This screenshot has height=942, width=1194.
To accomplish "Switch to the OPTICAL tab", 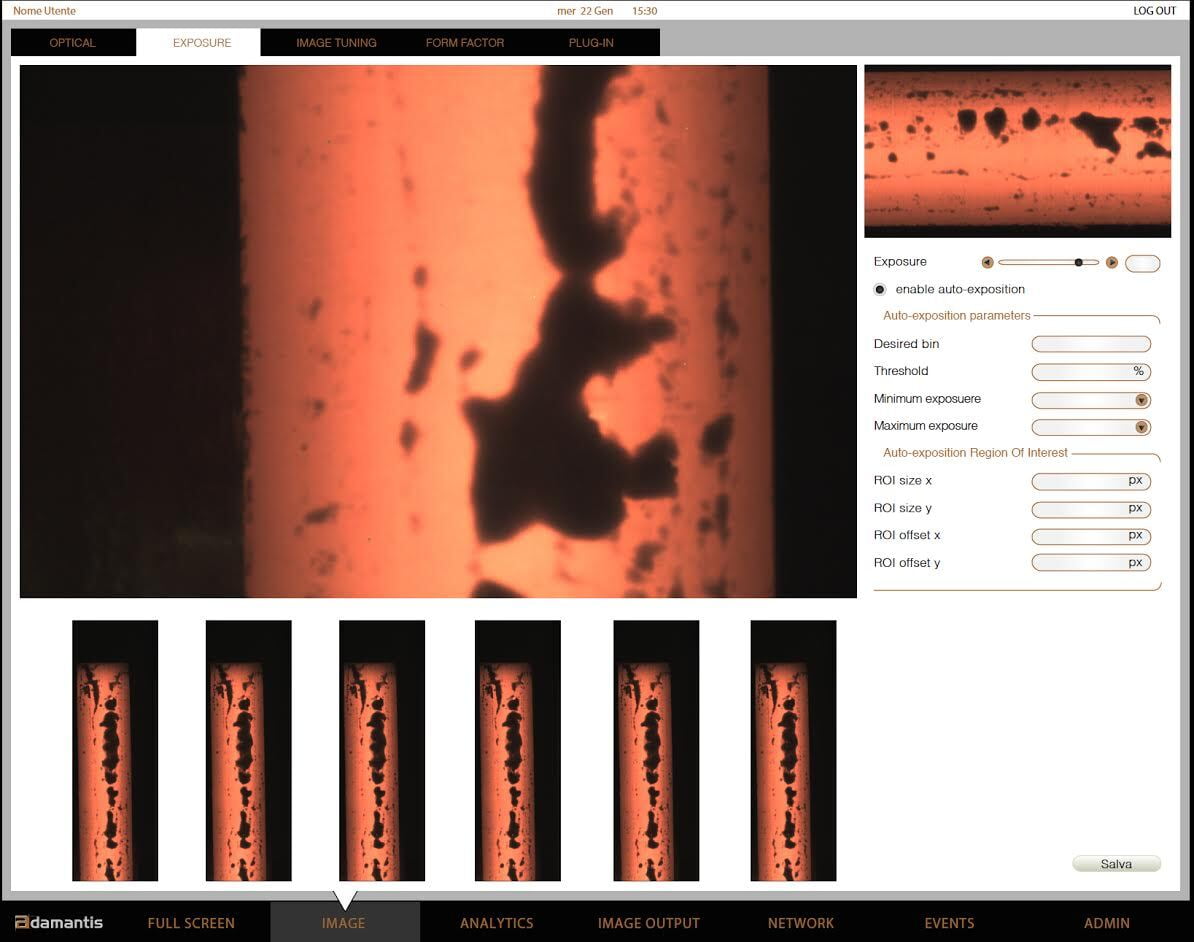I will (73, 43).
